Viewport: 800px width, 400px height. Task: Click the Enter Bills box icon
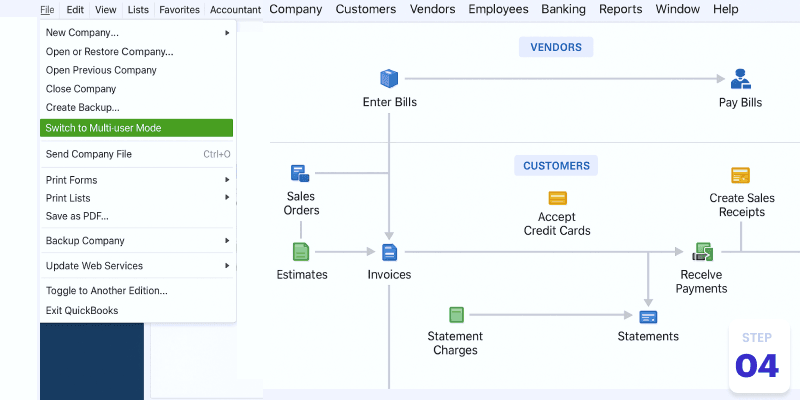pyautogui.click(x=389, y=78)
